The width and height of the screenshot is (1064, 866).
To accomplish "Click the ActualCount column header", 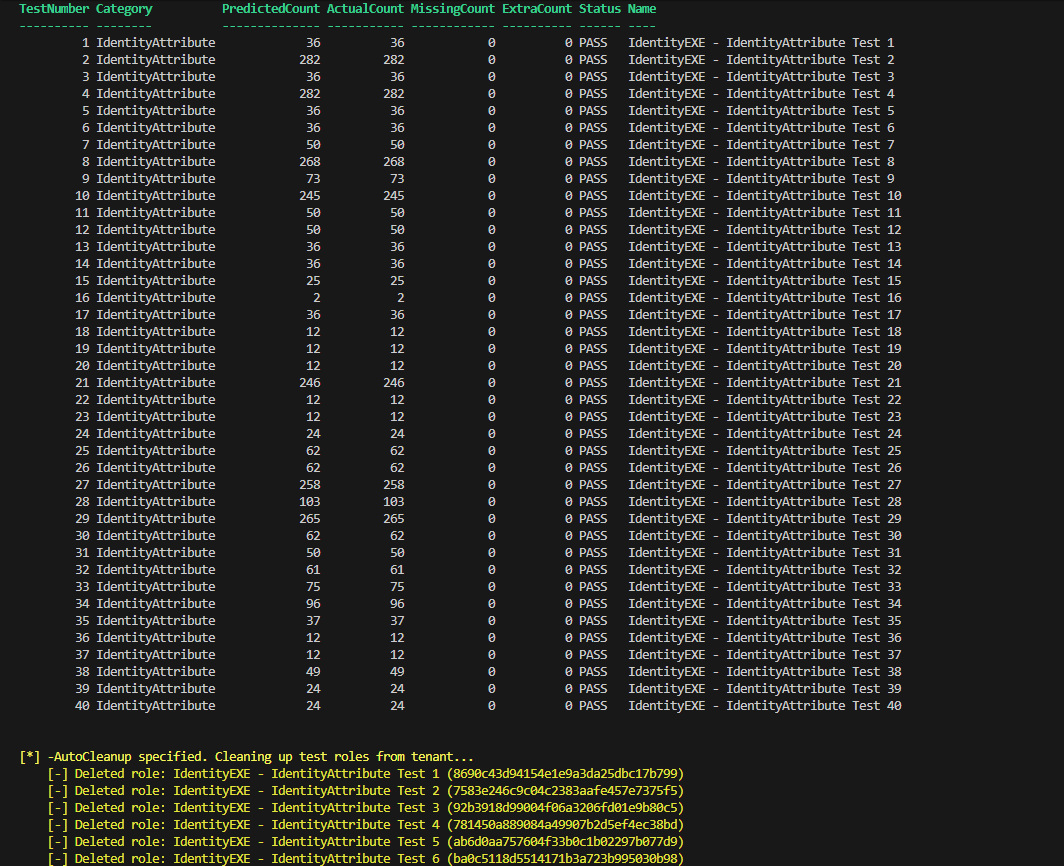I will (x=365, y=9).
